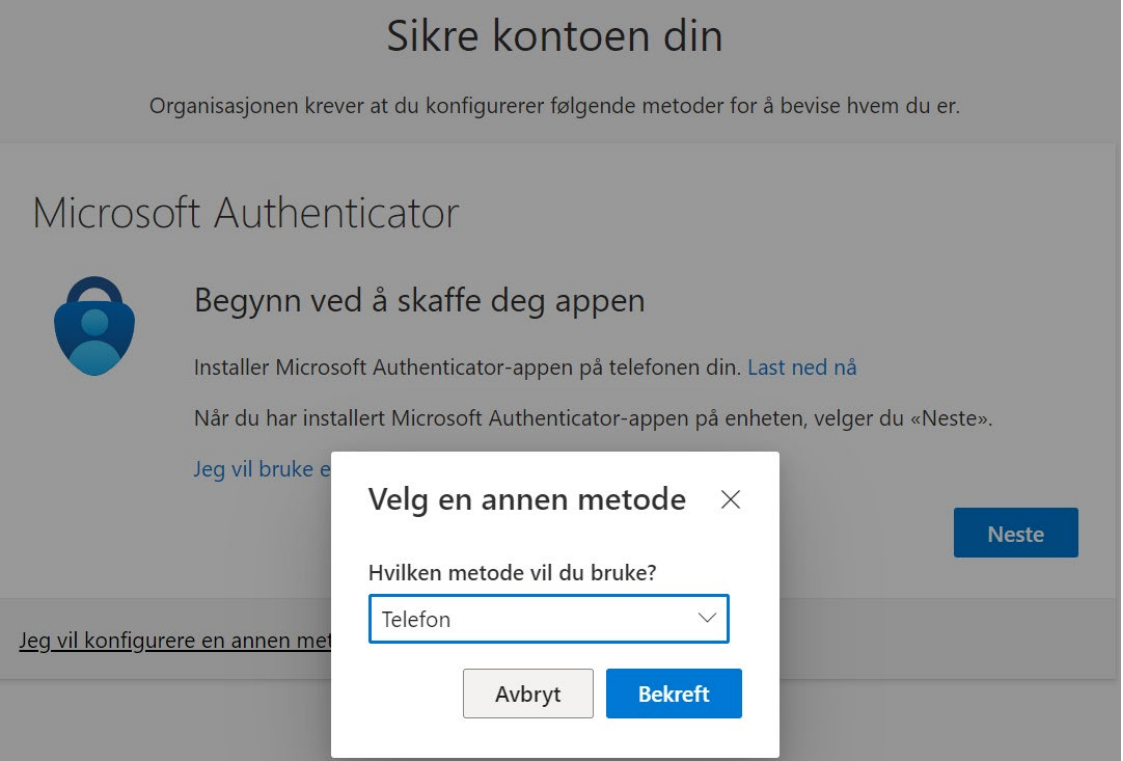Close the 'Velg en annen metode' dialog
The image size is (1123, 761).
[730, 499]
